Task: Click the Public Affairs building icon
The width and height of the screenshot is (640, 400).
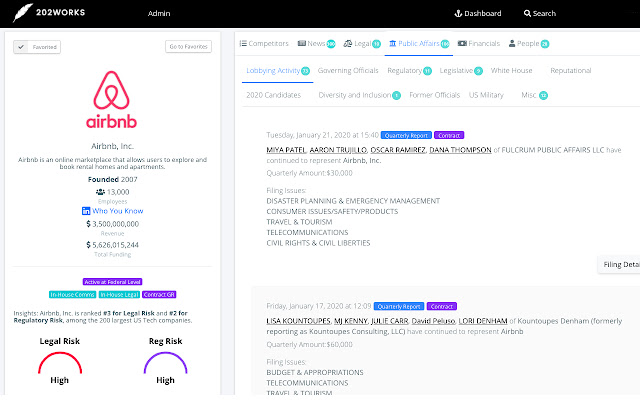Action: 393,43
